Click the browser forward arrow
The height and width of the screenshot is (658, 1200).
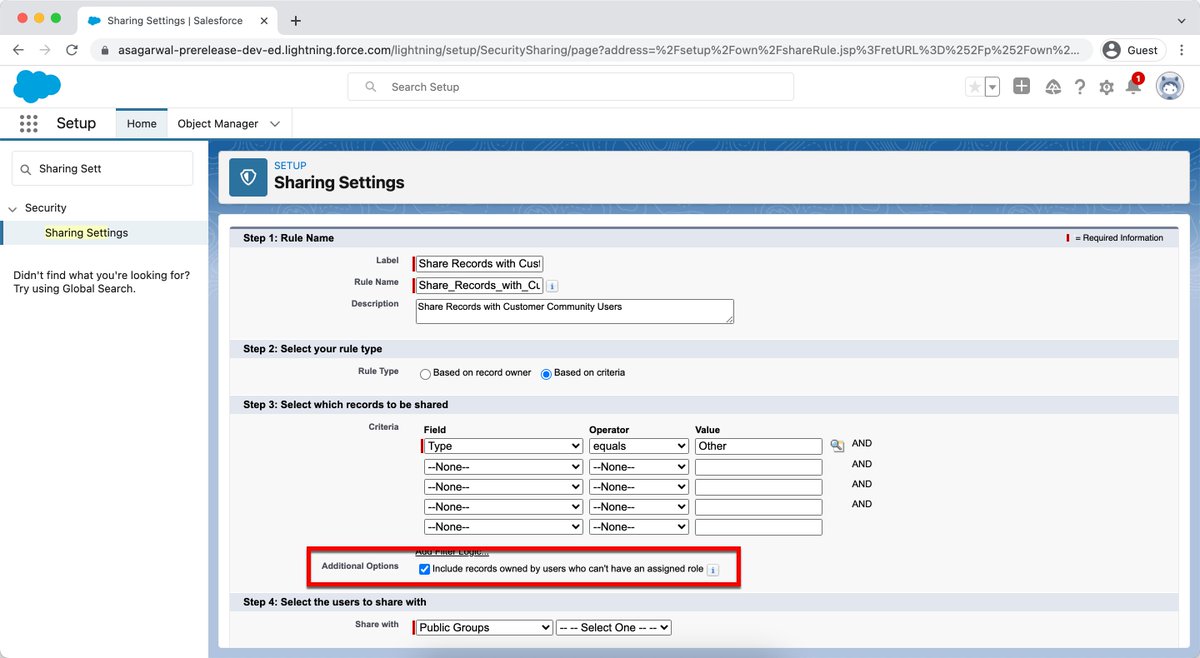(x=45, y=50)
